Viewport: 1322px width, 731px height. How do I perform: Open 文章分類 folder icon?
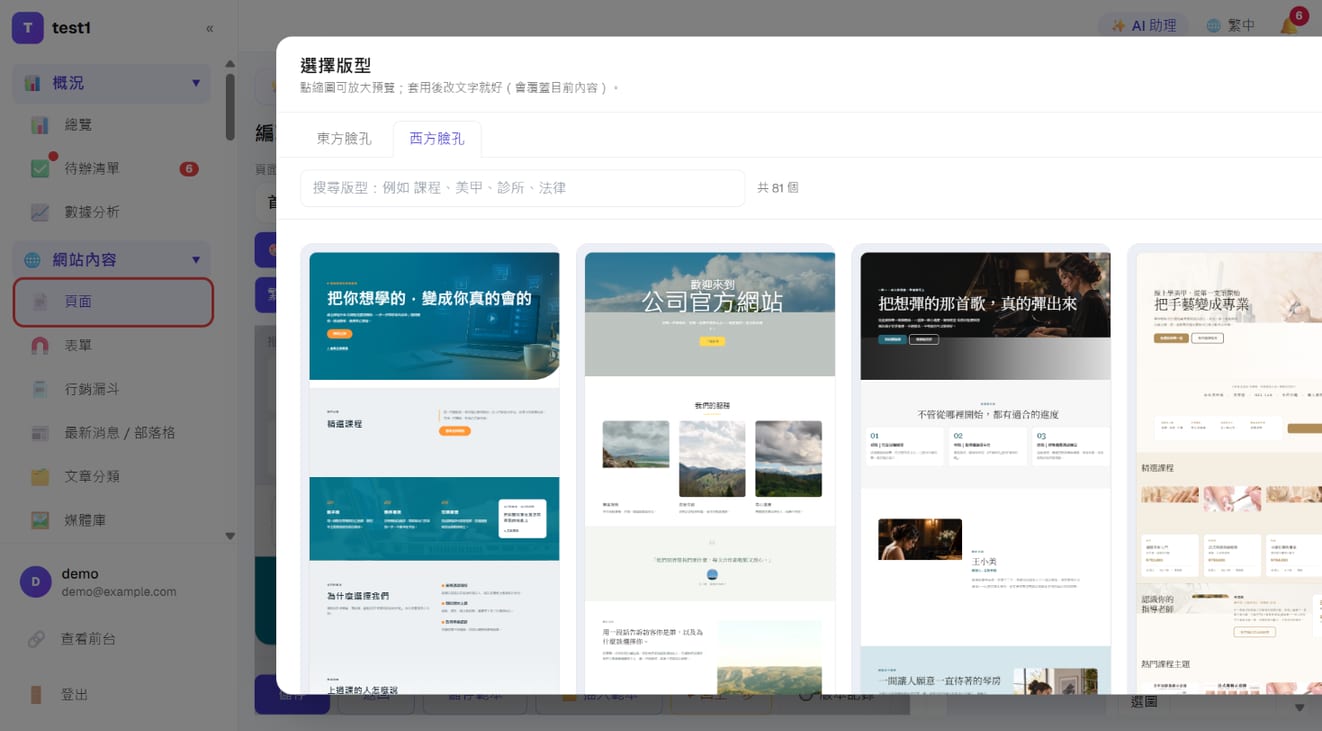[40, 477]
